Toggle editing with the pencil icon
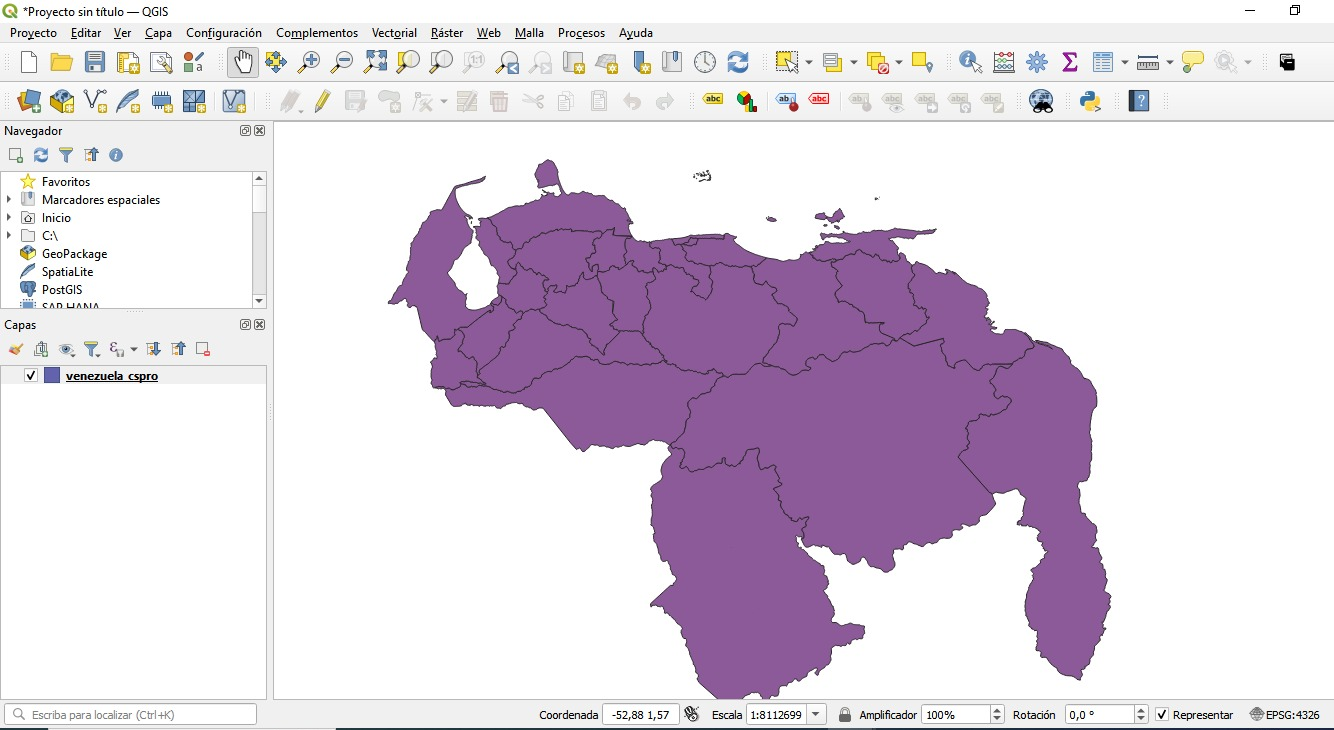Viewport: 1334px width, 730px height. tap(322, 101)
